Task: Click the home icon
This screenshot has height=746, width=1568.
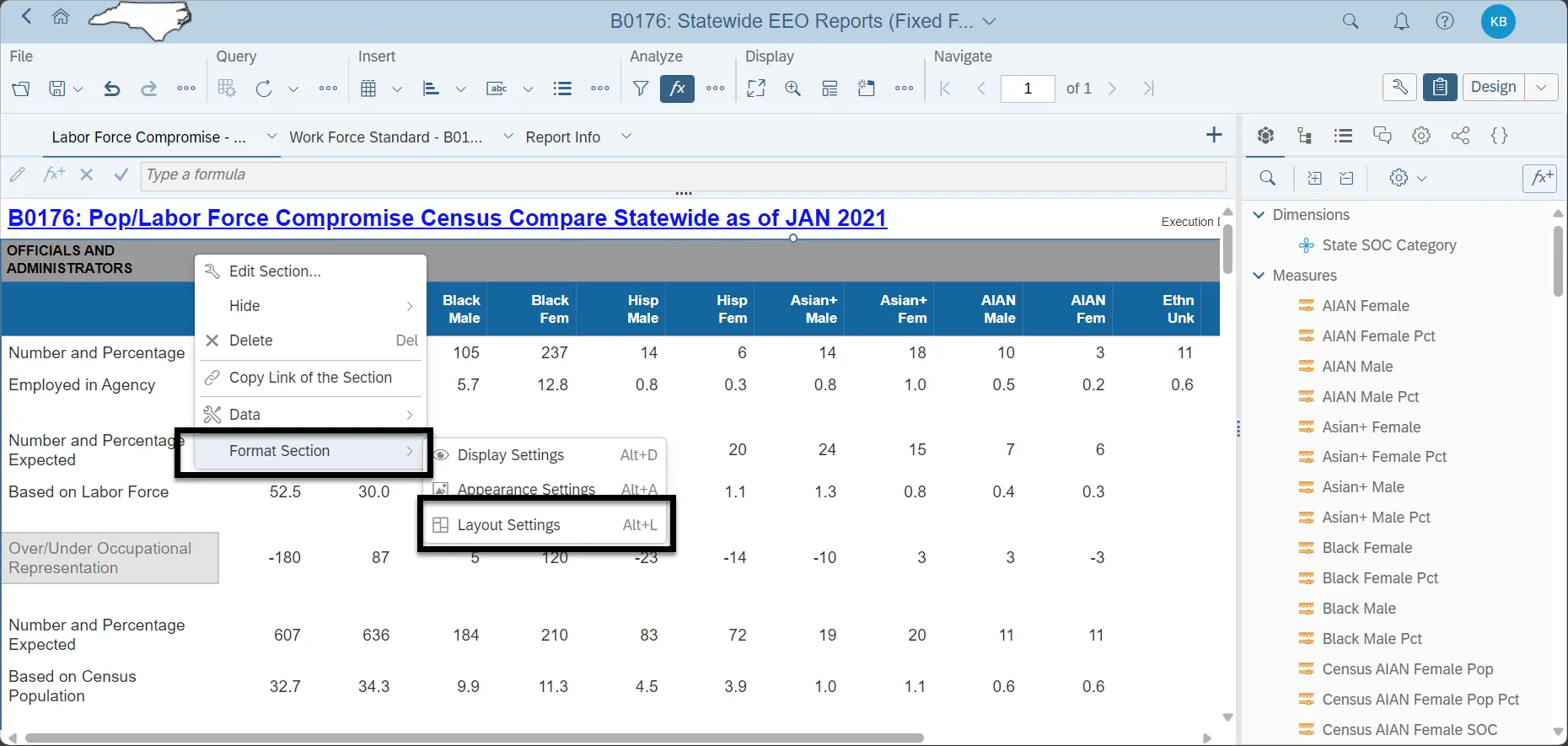Action: (61, 17)
